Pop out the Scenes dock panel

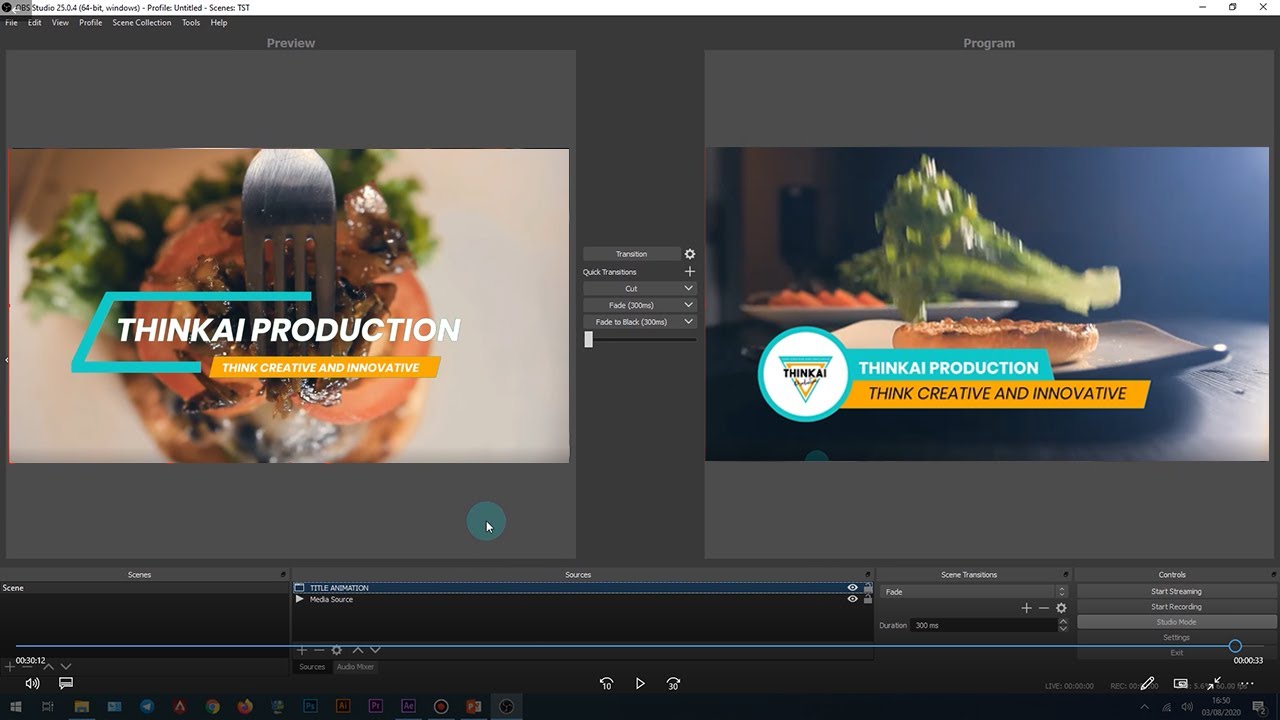click(x=283, y=575)
